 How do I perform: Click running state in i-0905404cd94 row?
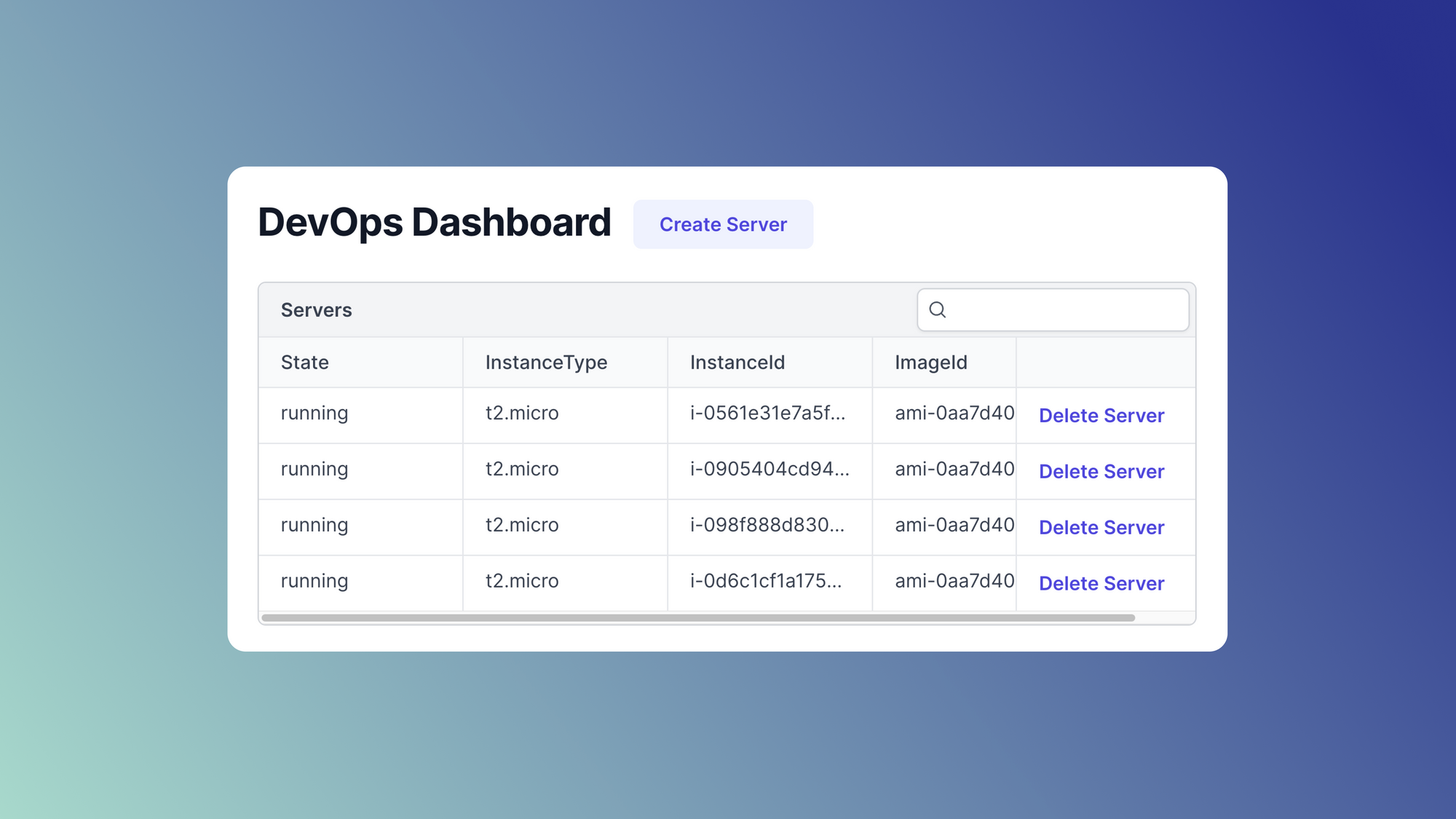pos(314,470)
